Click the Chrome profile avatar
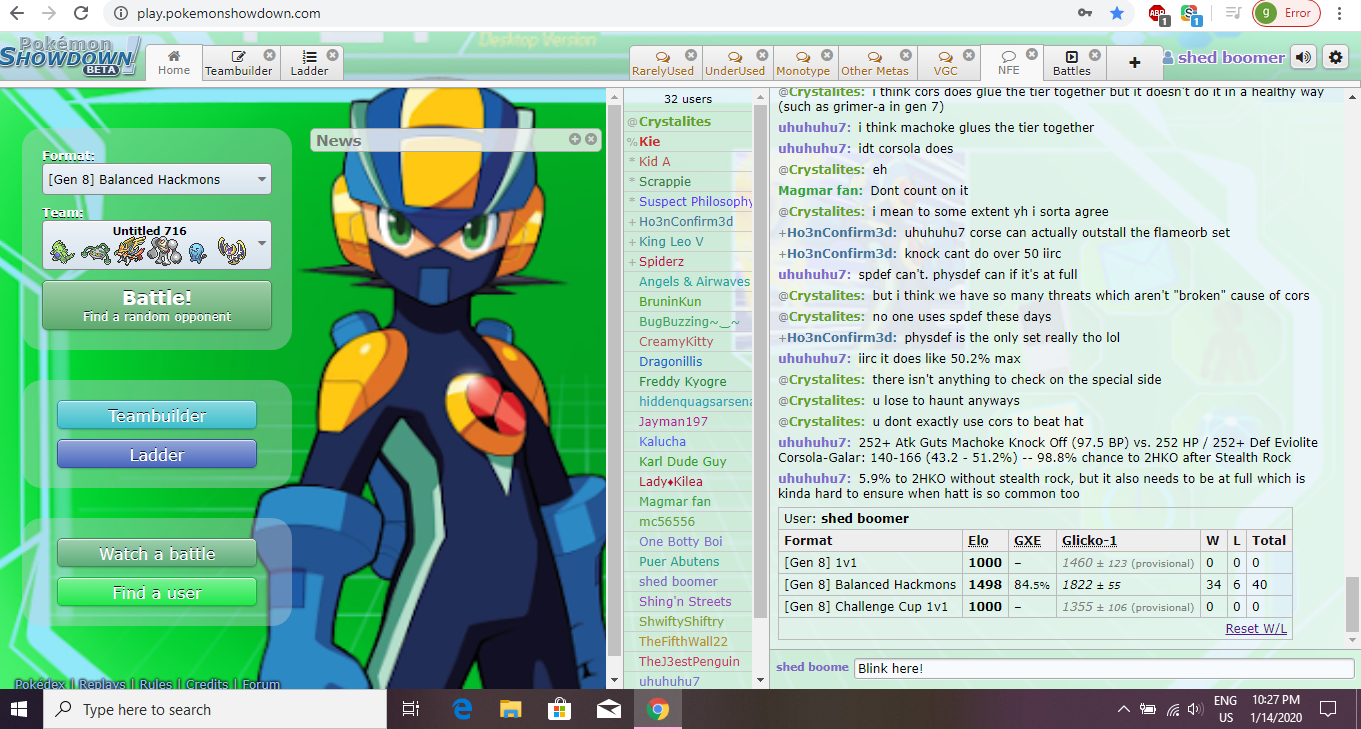Screen dimensions: 1361x729 (x=1266, y=13)
